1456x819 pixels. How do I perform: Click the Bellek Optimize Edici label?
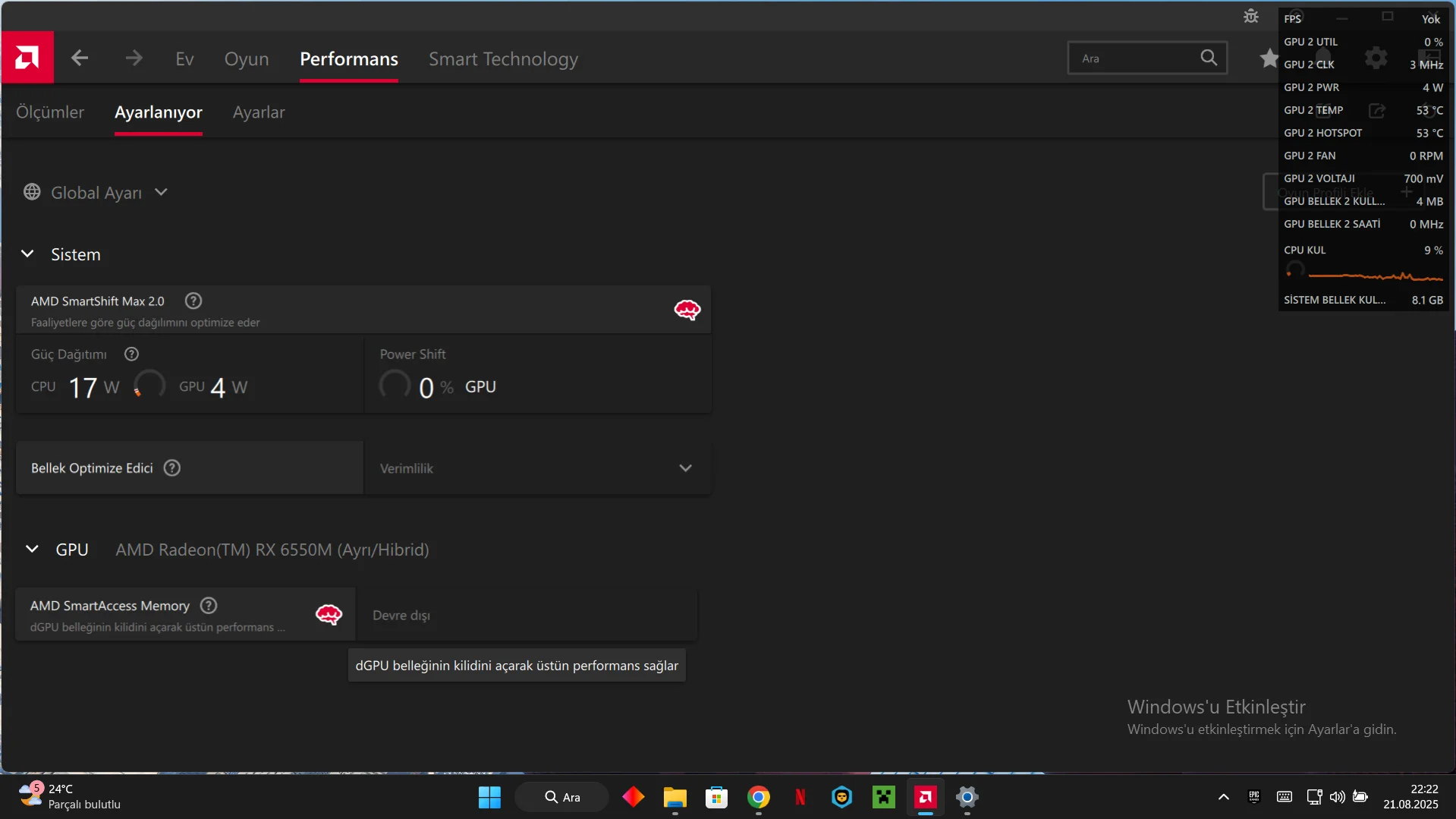coord(92,468)
